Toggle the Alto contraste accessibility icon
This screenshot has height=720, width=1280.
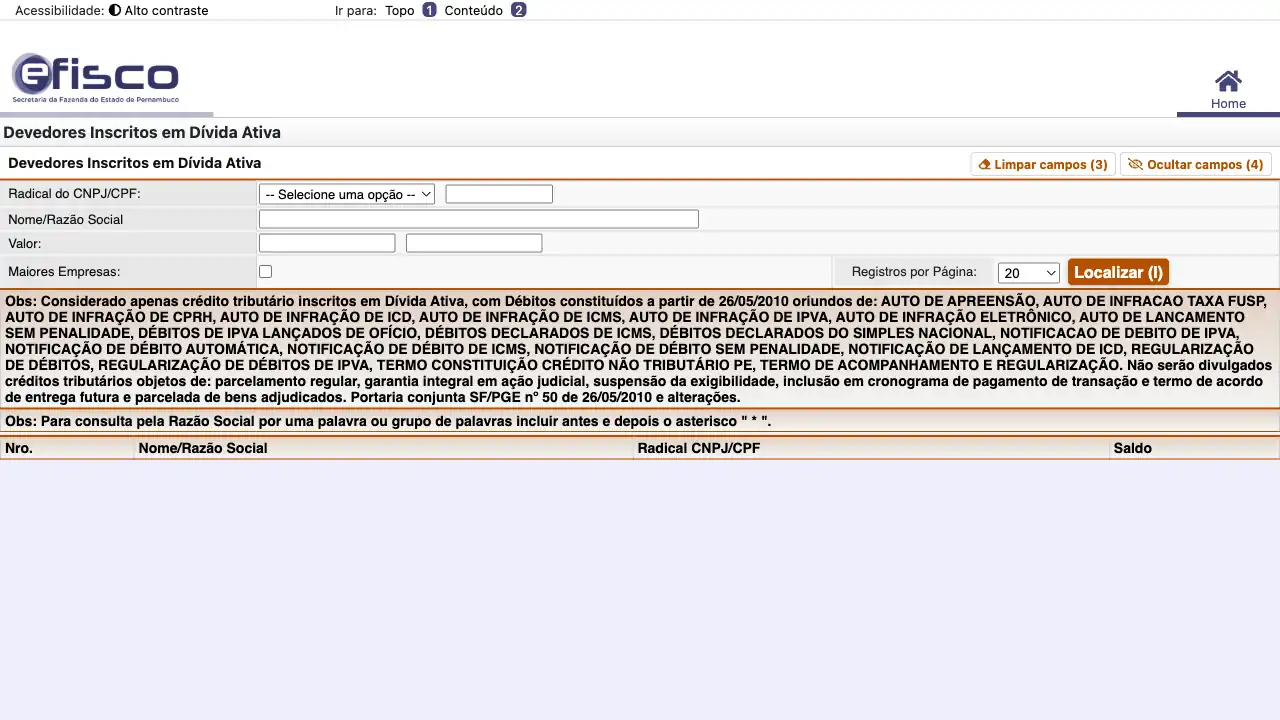pos(115,10)
